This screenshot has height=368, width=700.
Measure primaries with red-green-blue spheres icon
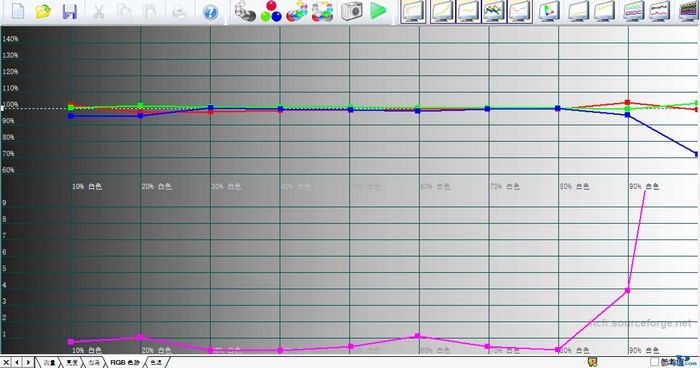click(271, 11)
